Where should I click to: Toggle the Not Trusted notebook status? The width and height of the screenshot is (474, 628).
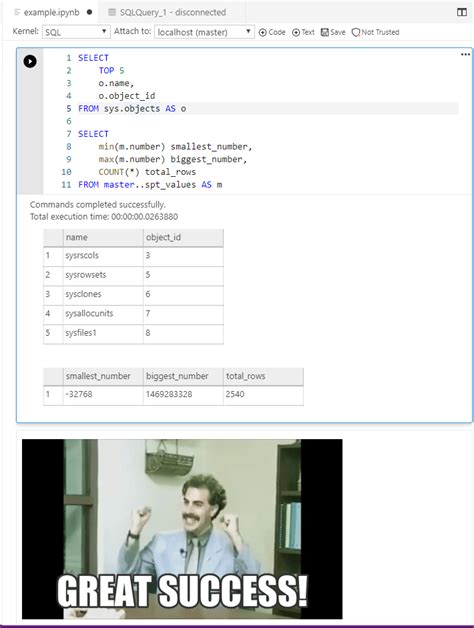tap(375, 32)
